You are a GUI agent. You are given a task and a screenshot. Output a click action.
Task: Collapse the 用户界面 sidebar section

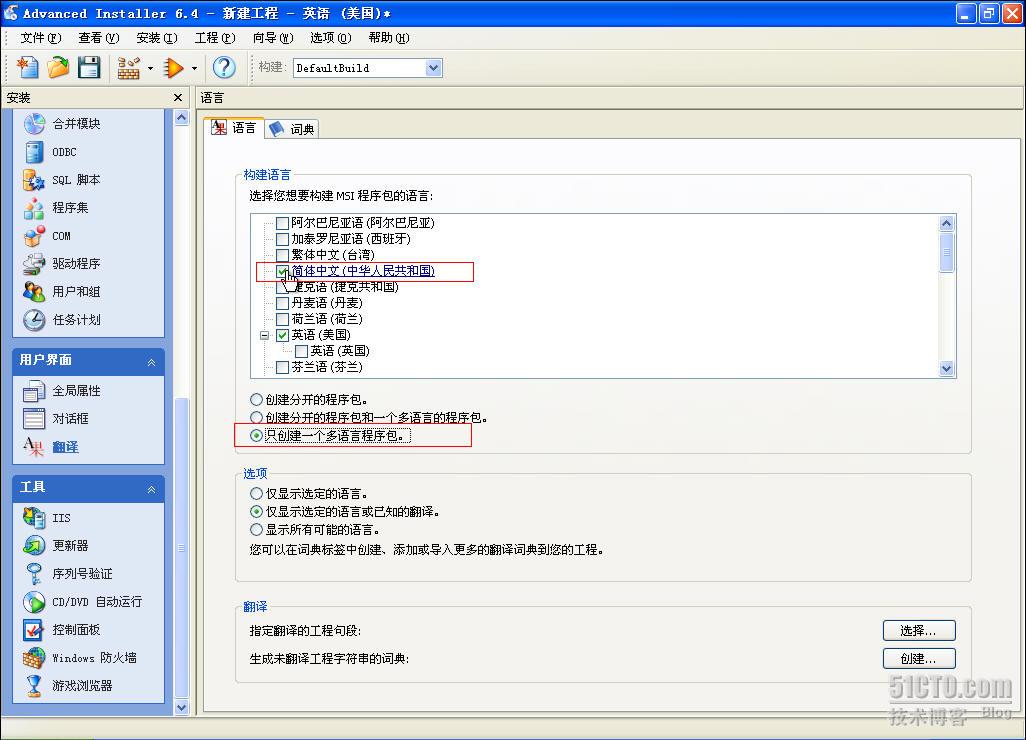tap(151, 362)
